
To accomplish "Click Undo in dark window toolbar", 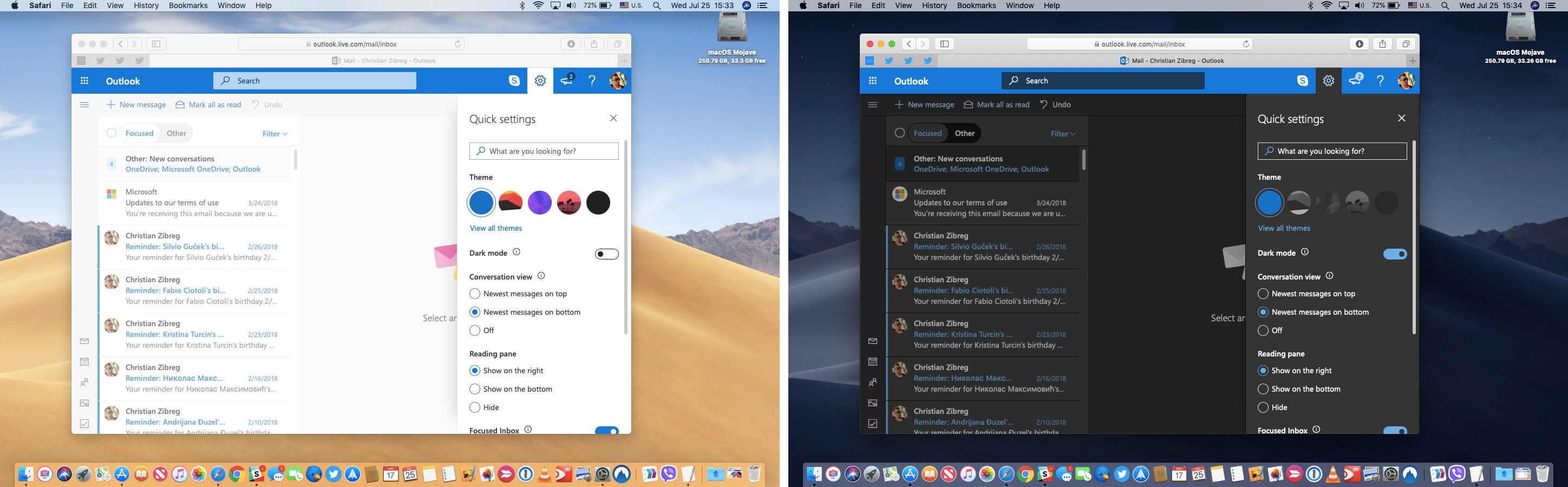I will 1055,105.
